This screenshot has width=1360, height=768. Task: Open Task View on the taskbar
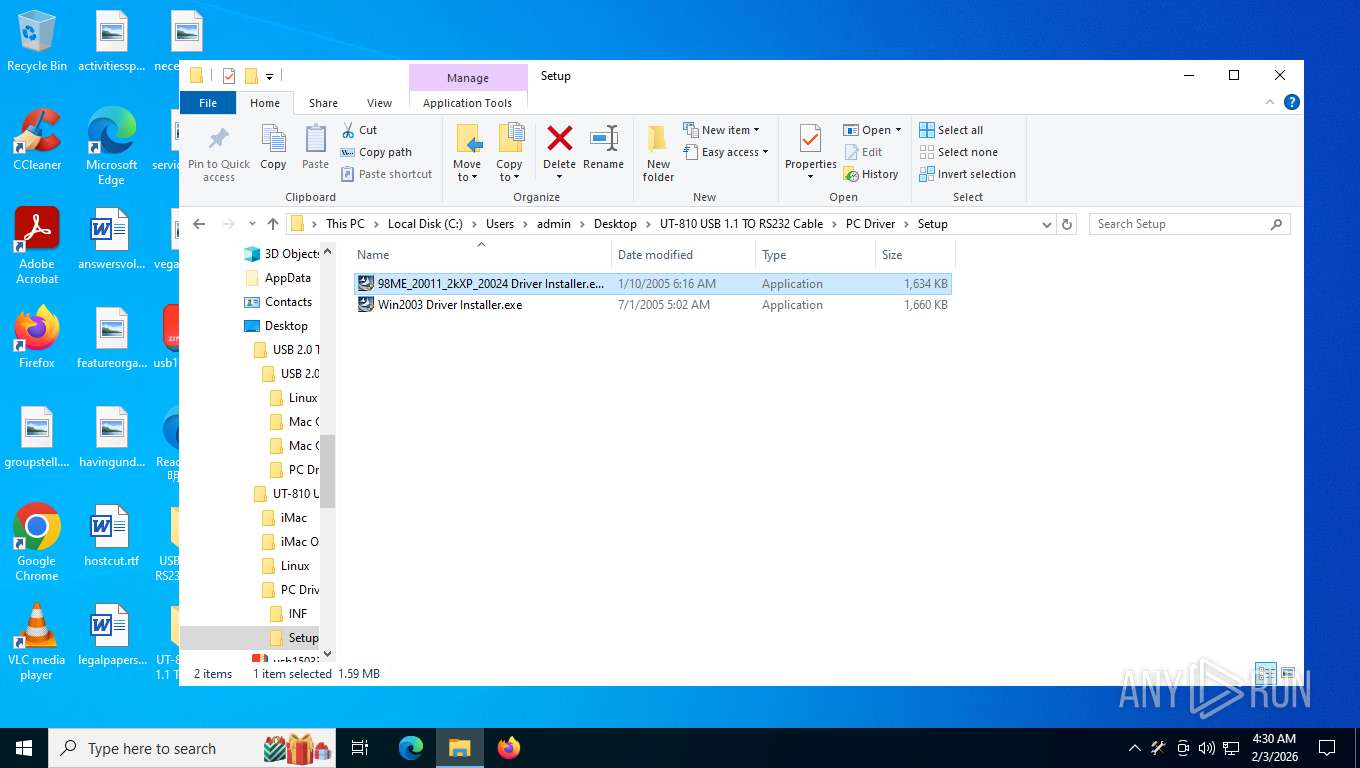pyautogui.click(x=360, y=748)
